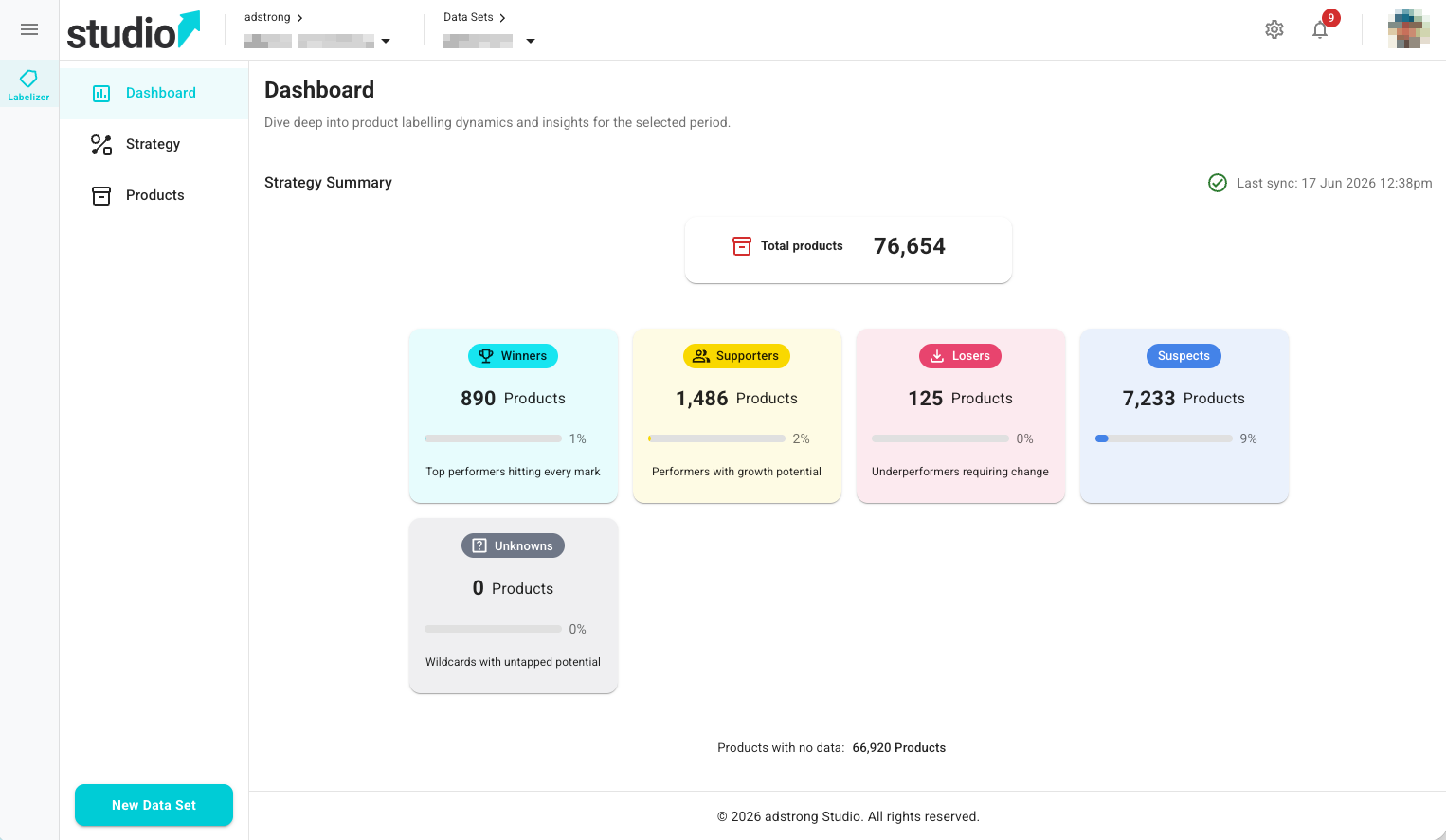Image resolution: width=1446 pixels, height=840 pixels.
Task: Click the Unknowns 0% progress bar
Action: [x=493, y=629]
